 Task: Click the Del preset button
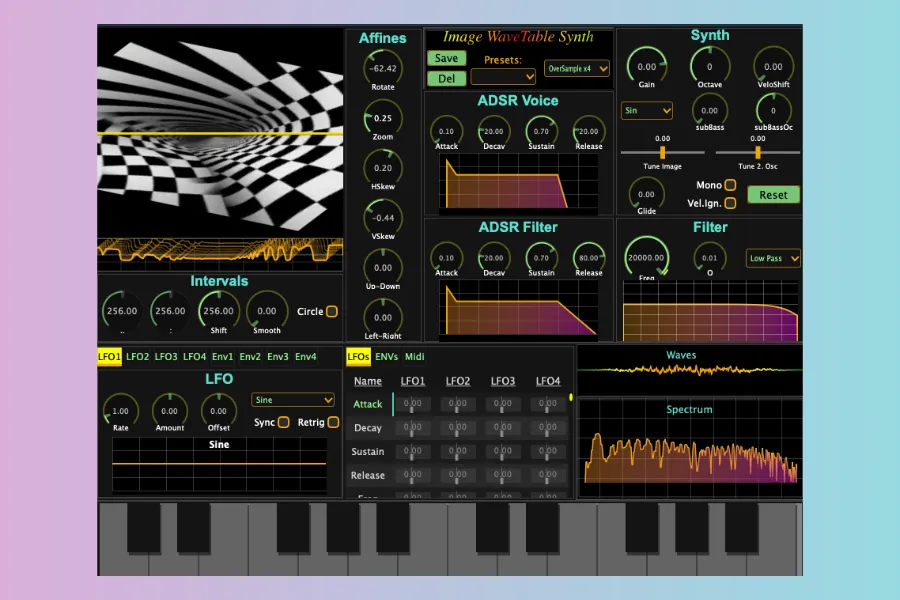pos(446,78)
